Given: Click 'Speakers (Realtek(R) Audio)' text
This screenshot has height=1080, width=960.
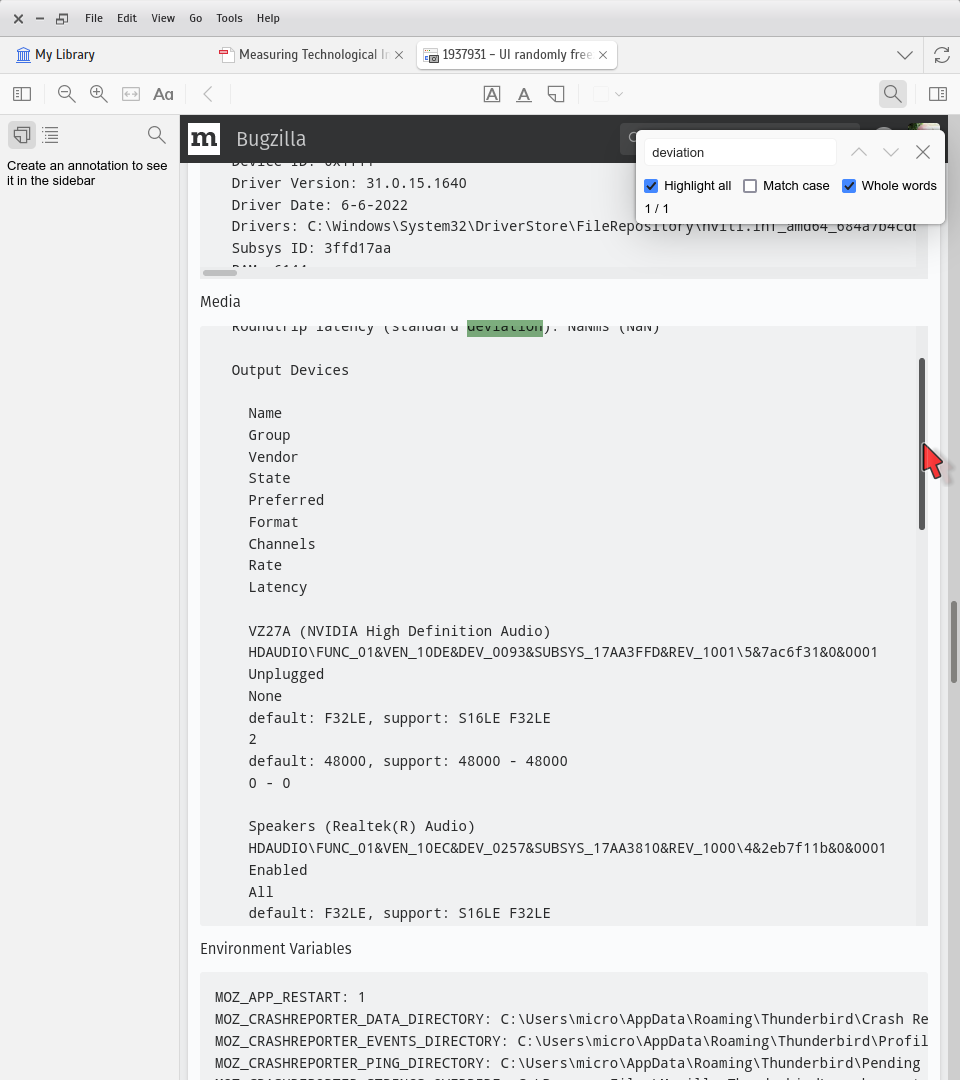Looking at the screenshot, I should [x=362, y=826].
